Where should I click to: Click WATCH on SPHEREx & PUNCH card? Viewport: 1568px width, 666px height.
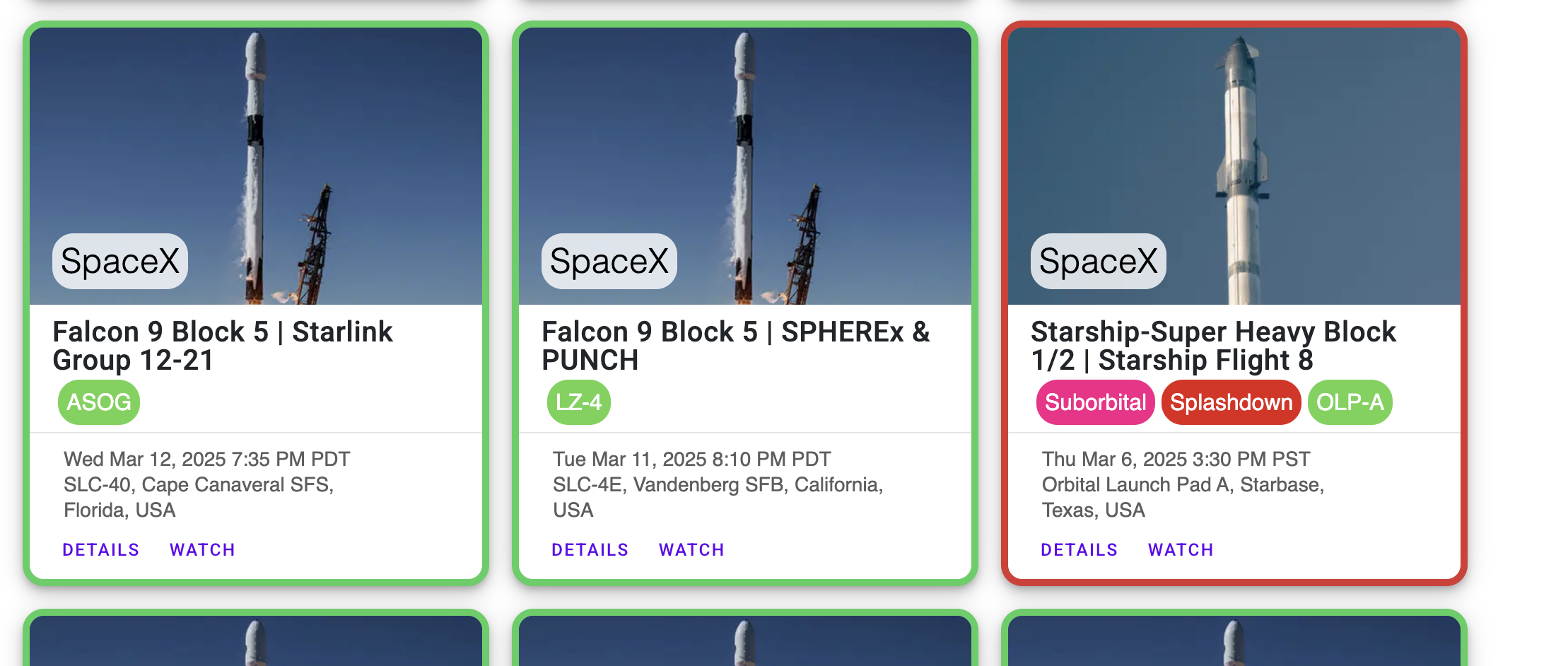(691, 549)
